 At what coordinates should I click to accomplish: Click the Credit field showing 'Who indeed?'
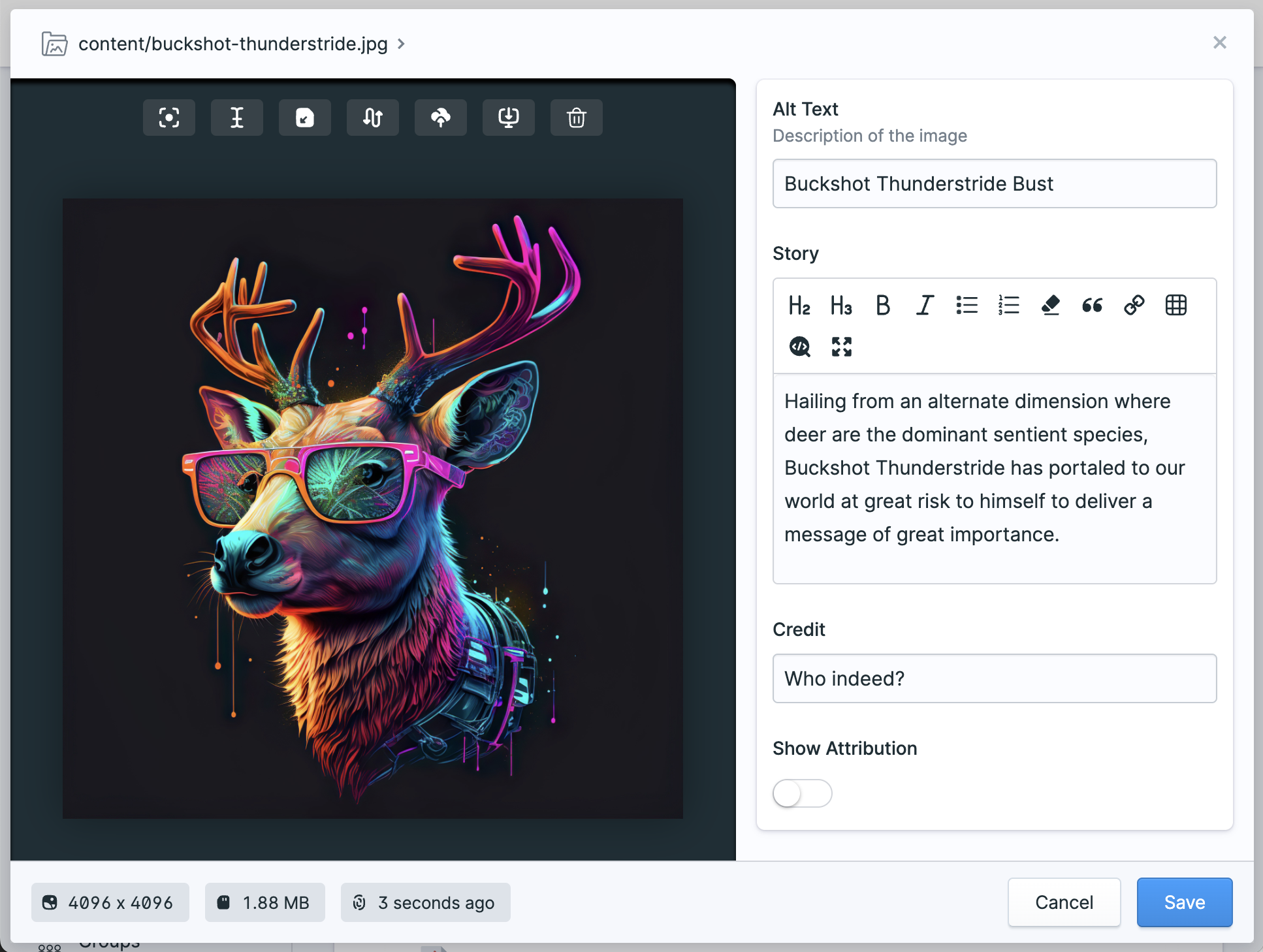[x=994, y=679]
